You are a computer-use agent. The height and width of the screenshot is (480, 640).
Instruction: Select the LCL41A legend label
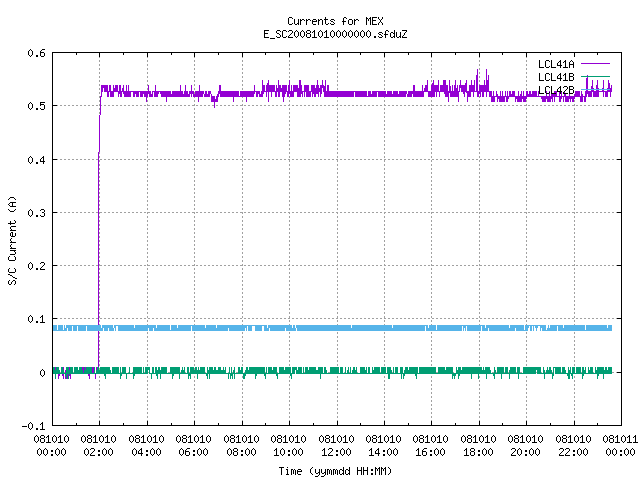(556, 64)
